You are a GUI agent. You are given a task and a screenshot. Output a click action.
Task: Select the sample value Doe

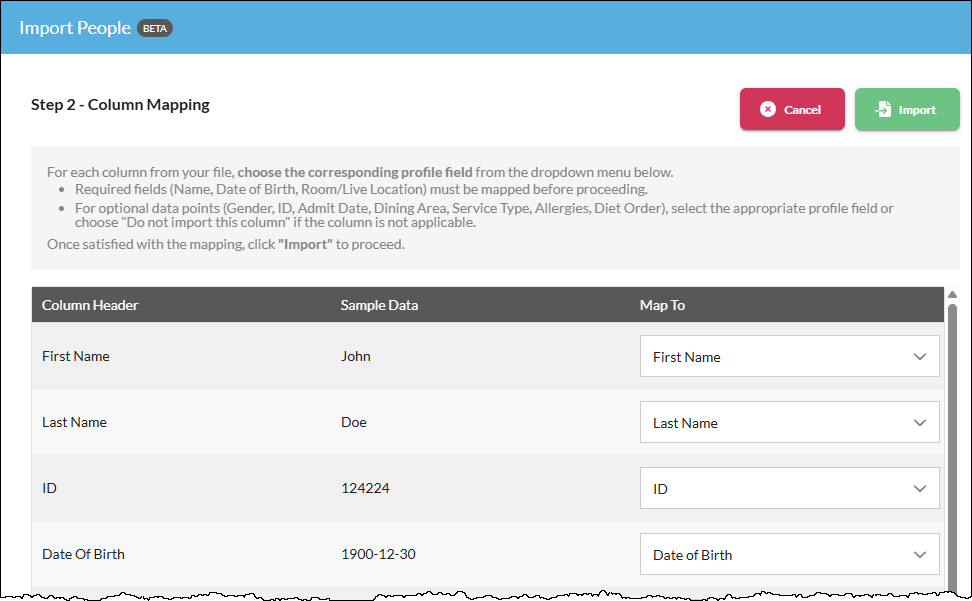353,423
